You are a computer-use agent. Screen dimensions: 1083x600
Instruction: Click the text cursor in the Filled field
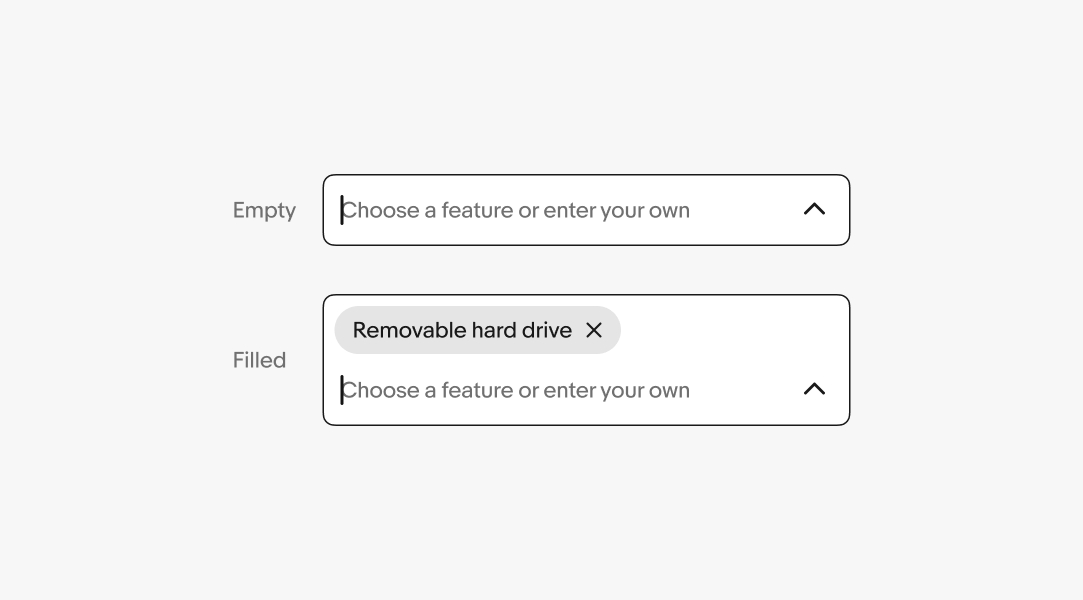341,390
